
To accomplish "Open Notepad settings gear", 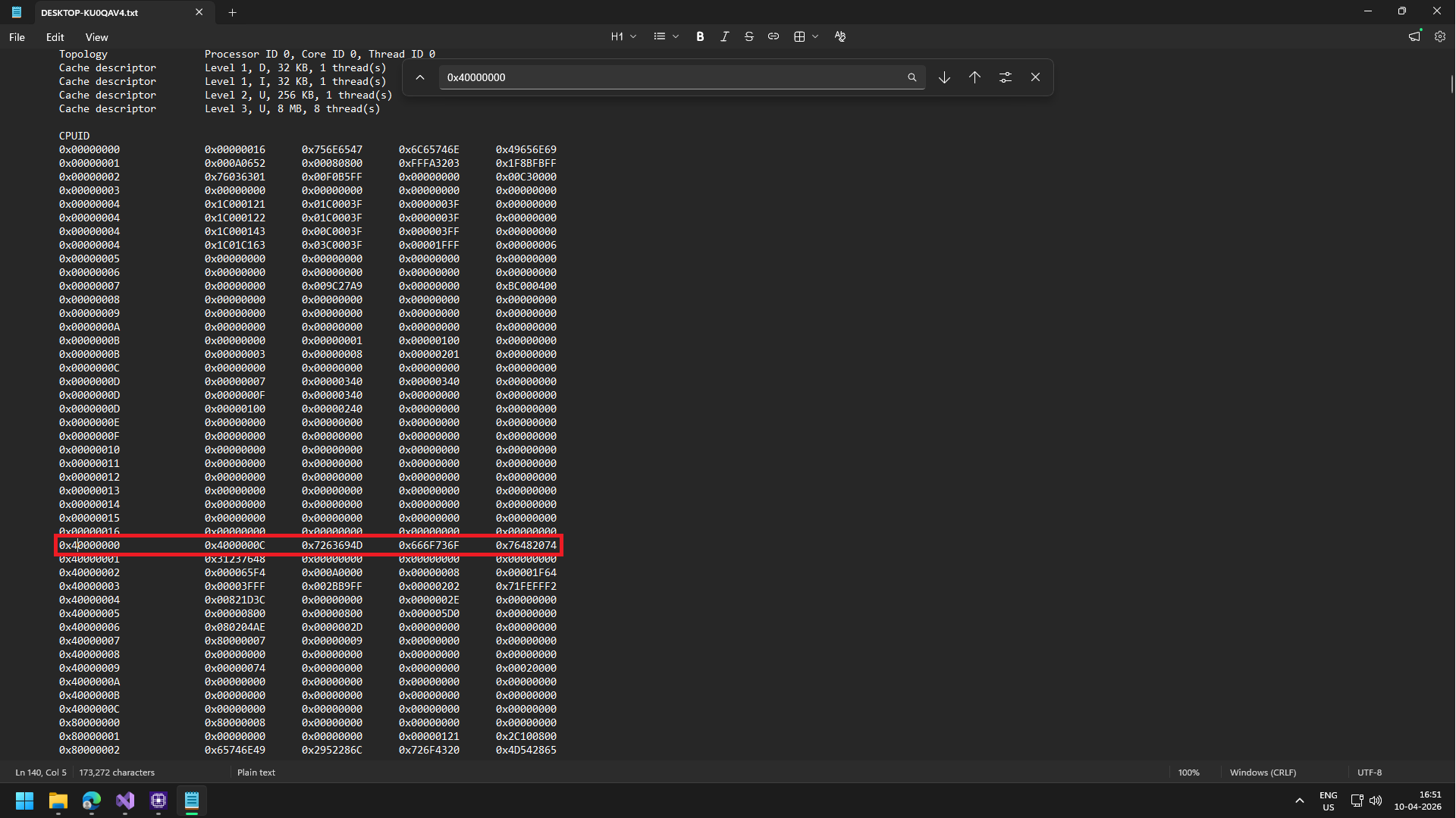I will click(1439, 36).
